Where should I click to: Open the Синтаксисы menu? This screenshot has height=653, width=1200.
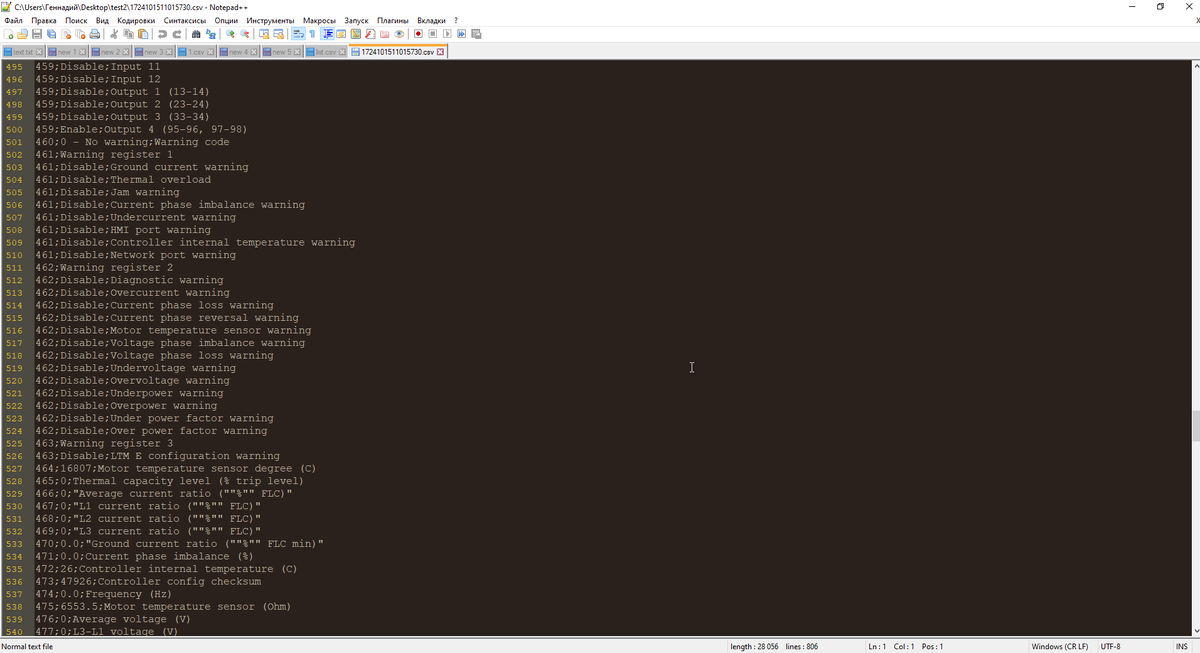[x=185, y=20]
